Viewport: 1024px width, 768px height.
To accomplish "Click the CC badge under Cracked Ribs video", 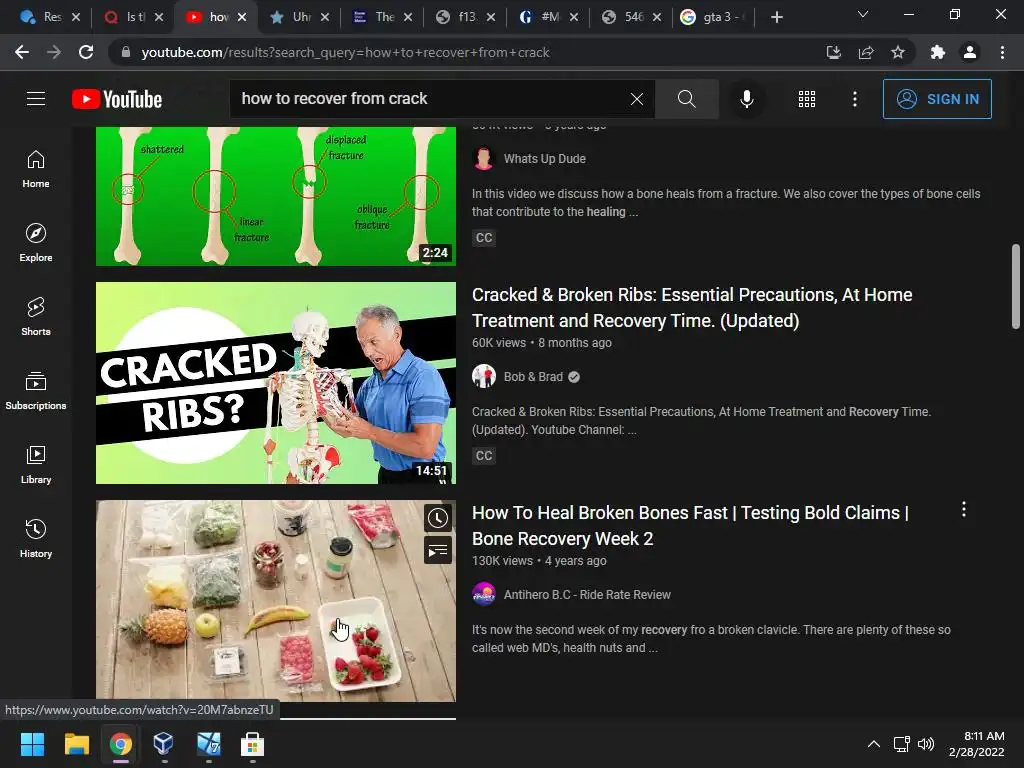I will tap(484, 456).
